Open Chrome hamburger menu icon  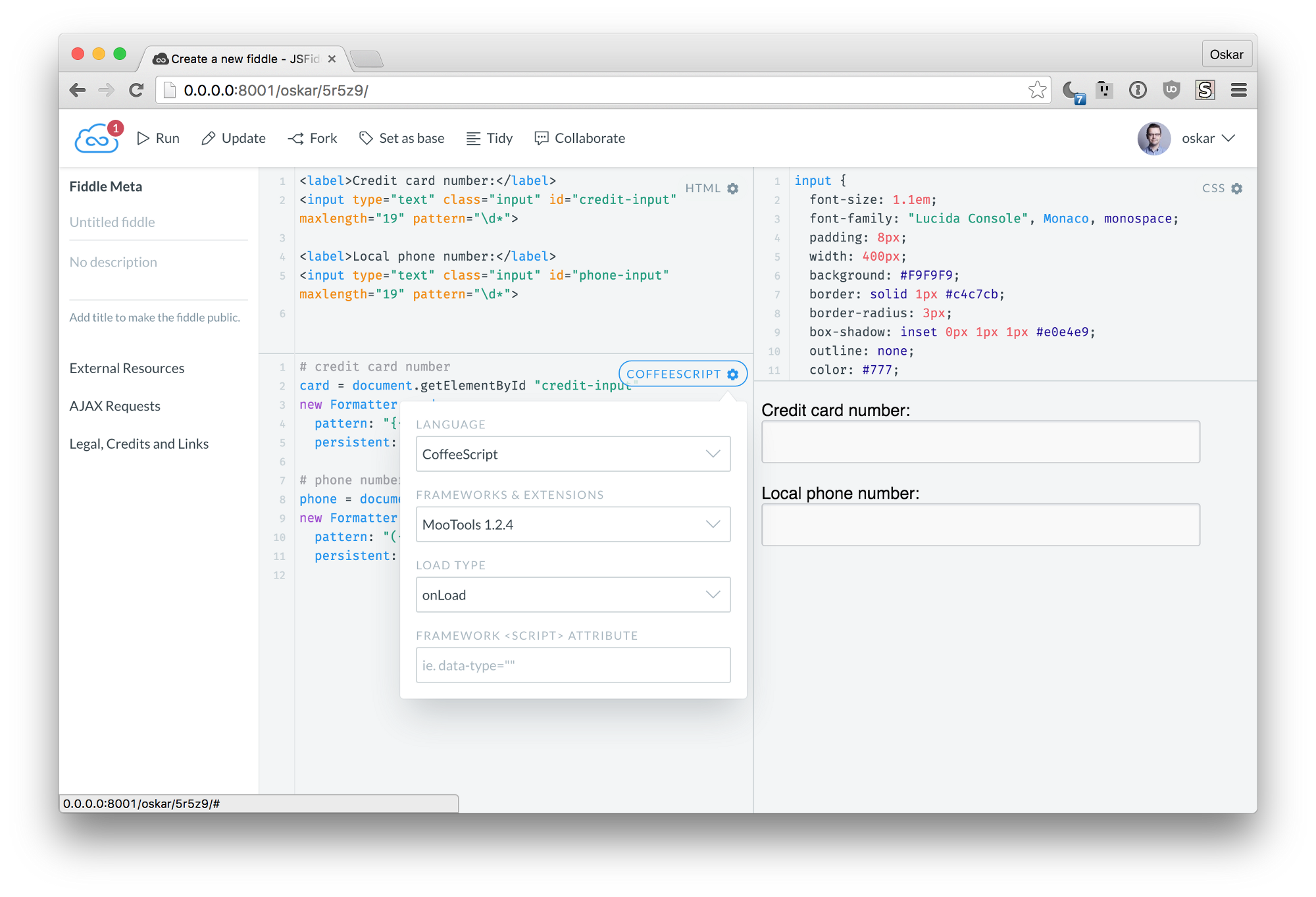[x=1238, y=90]
